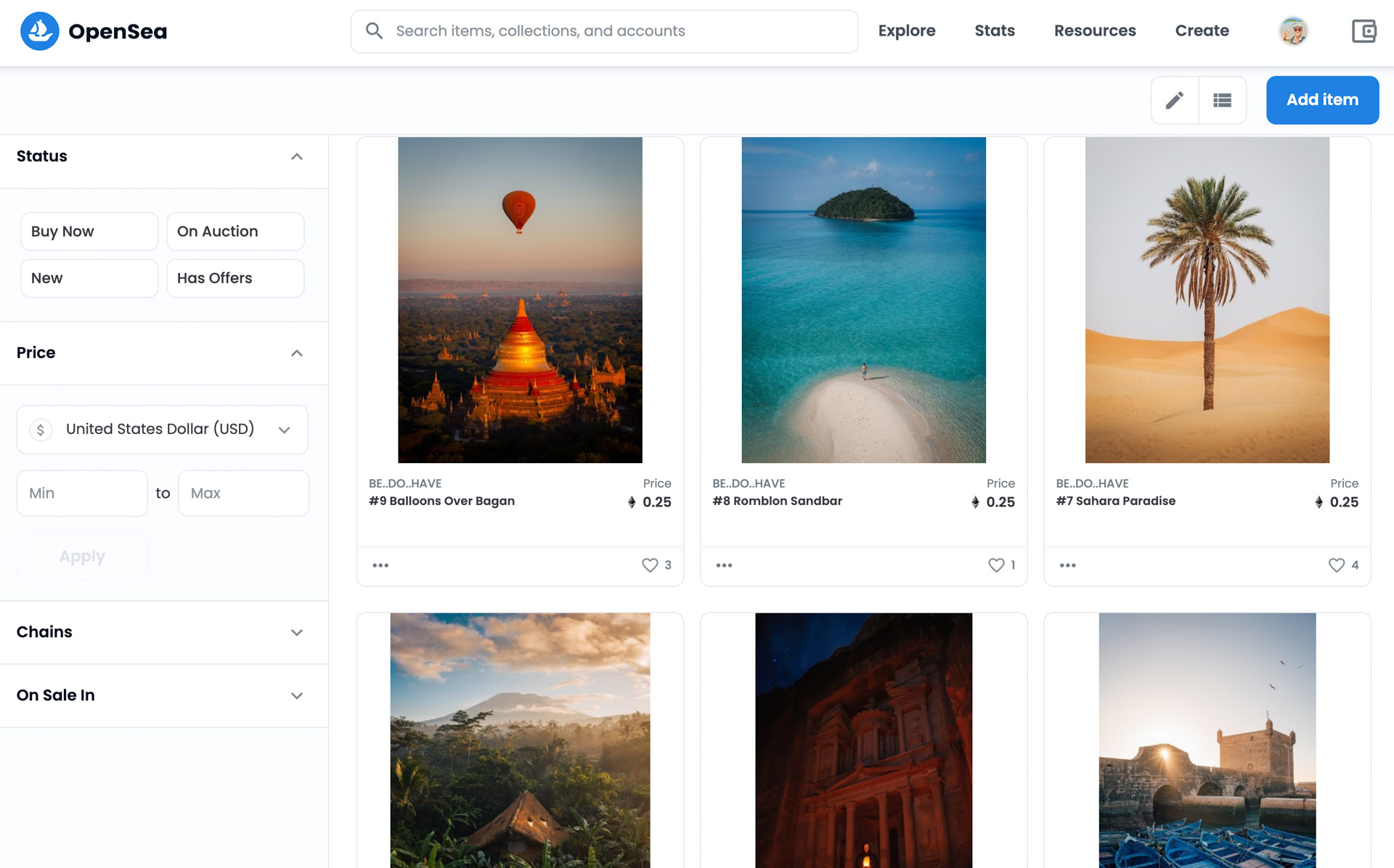Image resolution: width=1394 pixels, height=868 pixels.
Task: Enable the On Auction filter
Action: coord(235,231)
